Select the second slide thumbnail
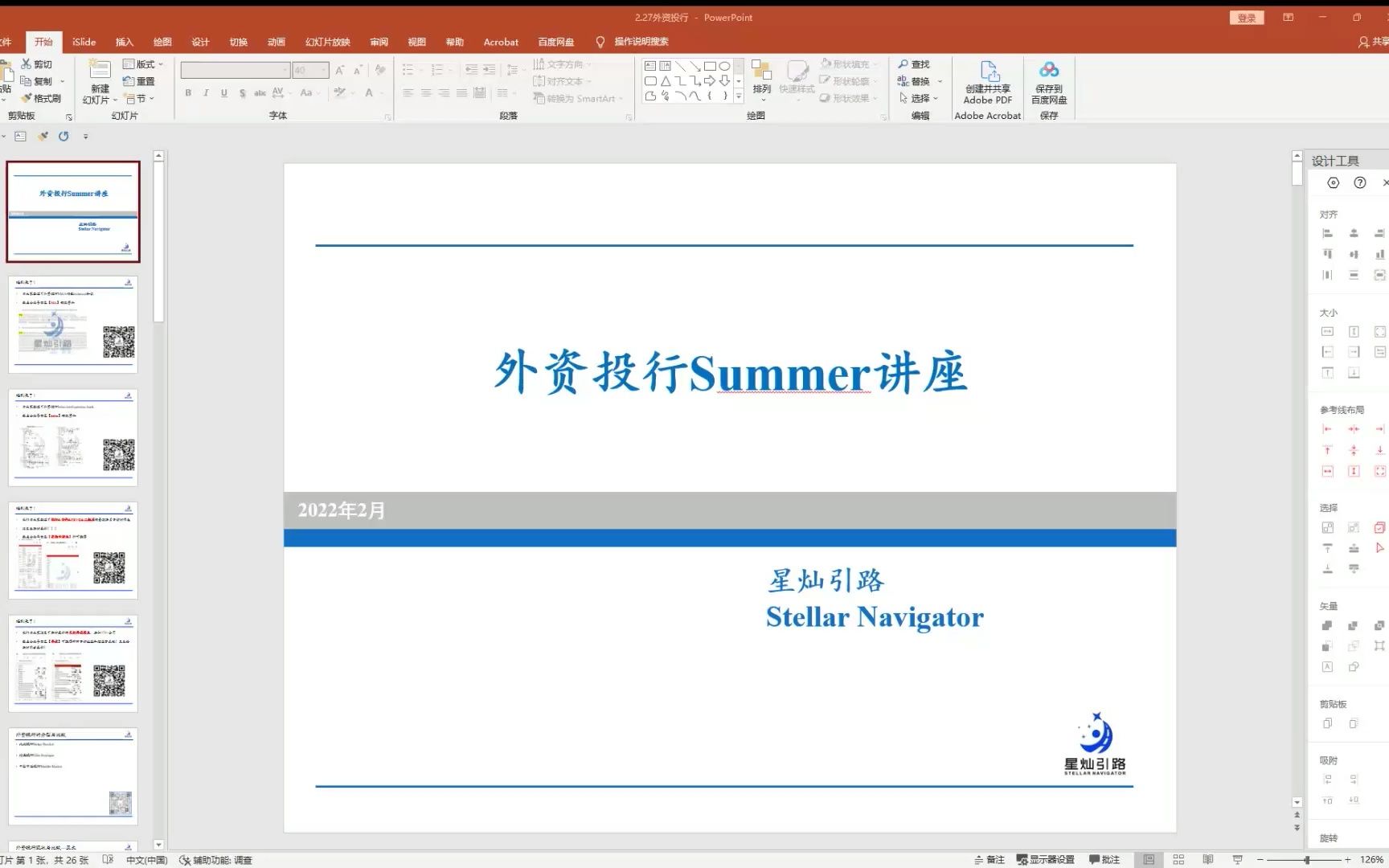This screenshot has height=868, width=1389. pos(73,325)
